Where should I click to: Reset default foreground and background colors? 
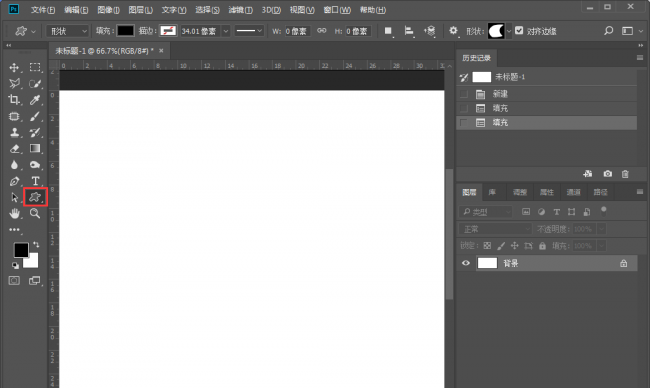tap(15, 266)
